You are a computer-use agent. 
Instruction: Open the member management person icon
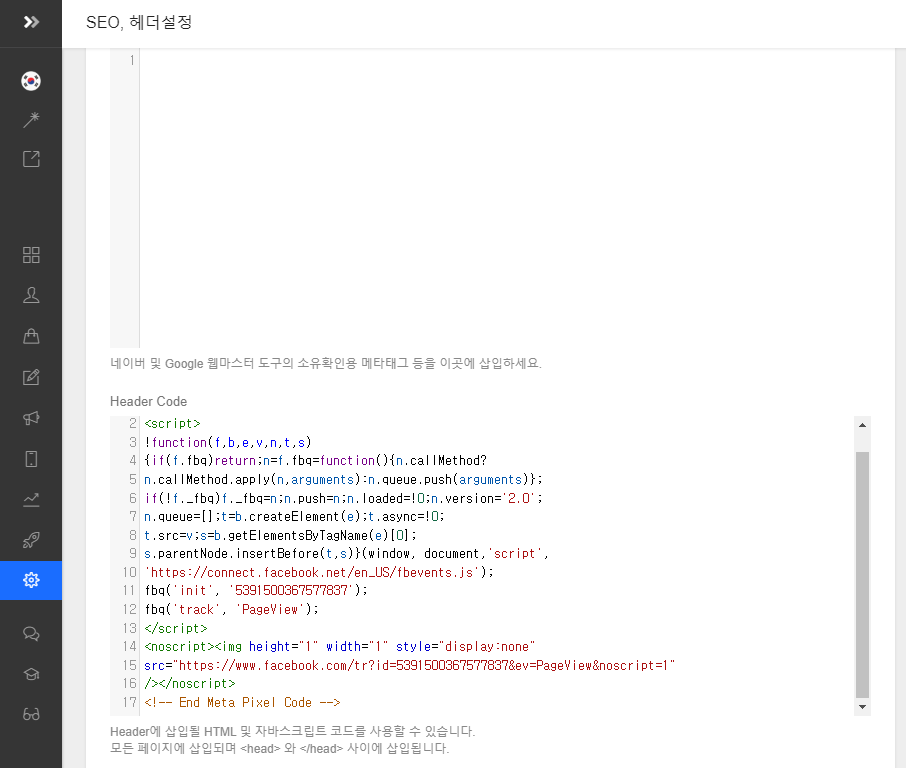[x=31, y=295]
